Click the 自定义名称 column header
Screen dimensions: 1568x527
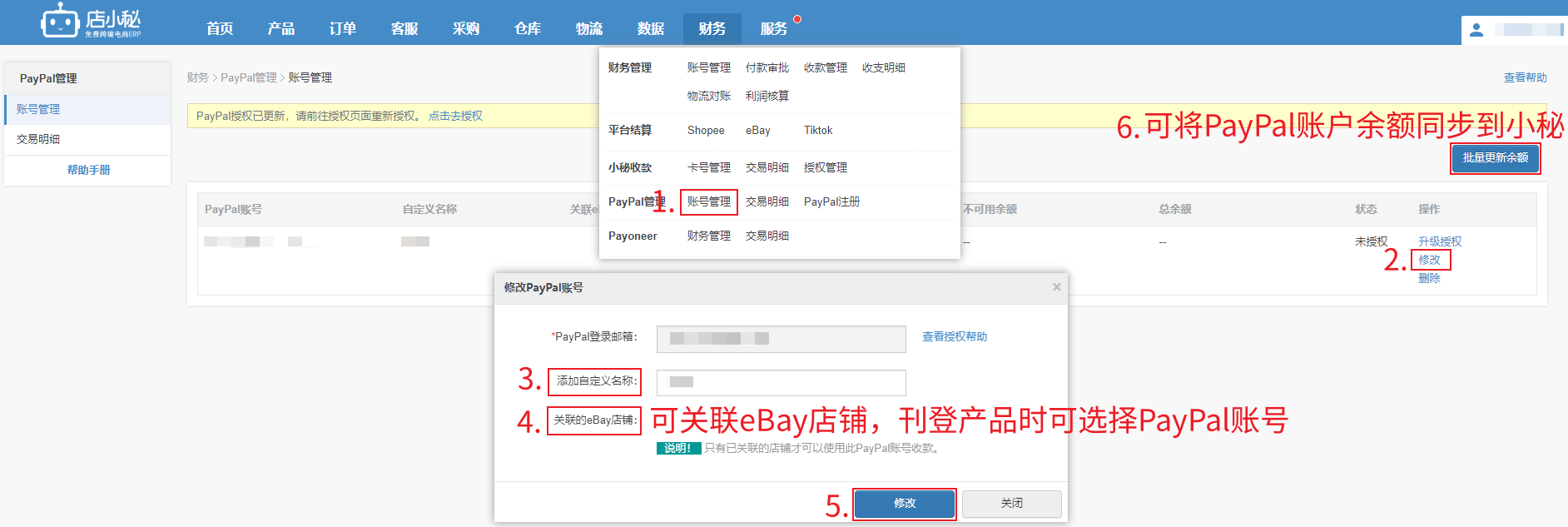click(429, 209)
